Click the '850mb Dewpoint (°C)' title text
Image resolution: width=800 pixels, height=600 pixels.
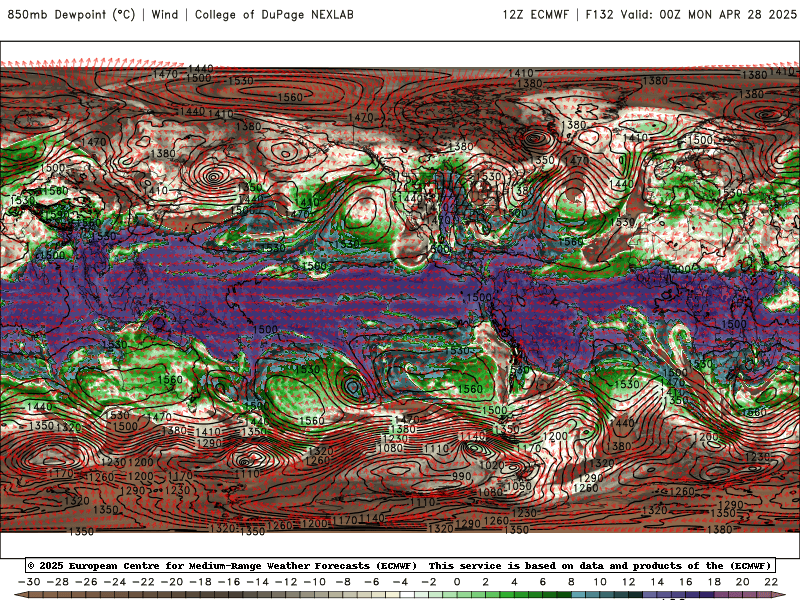(x=71, y=14)
